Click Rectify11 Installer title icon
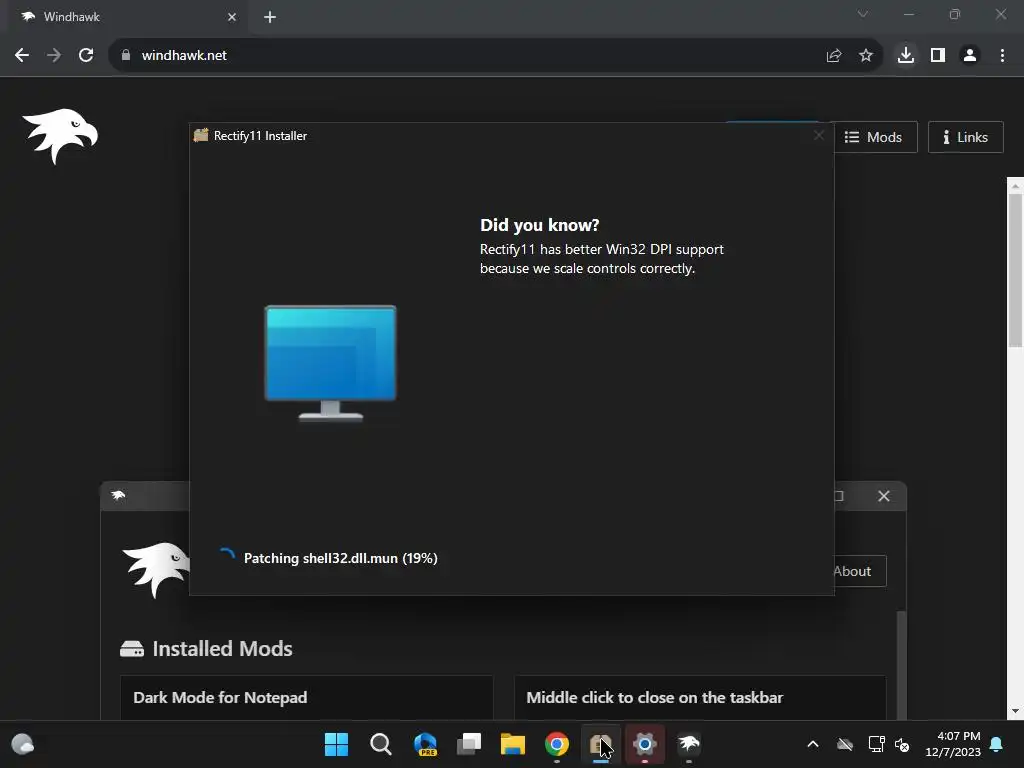The height and width of the screenshot is (768, 1024). pos(201,135)
